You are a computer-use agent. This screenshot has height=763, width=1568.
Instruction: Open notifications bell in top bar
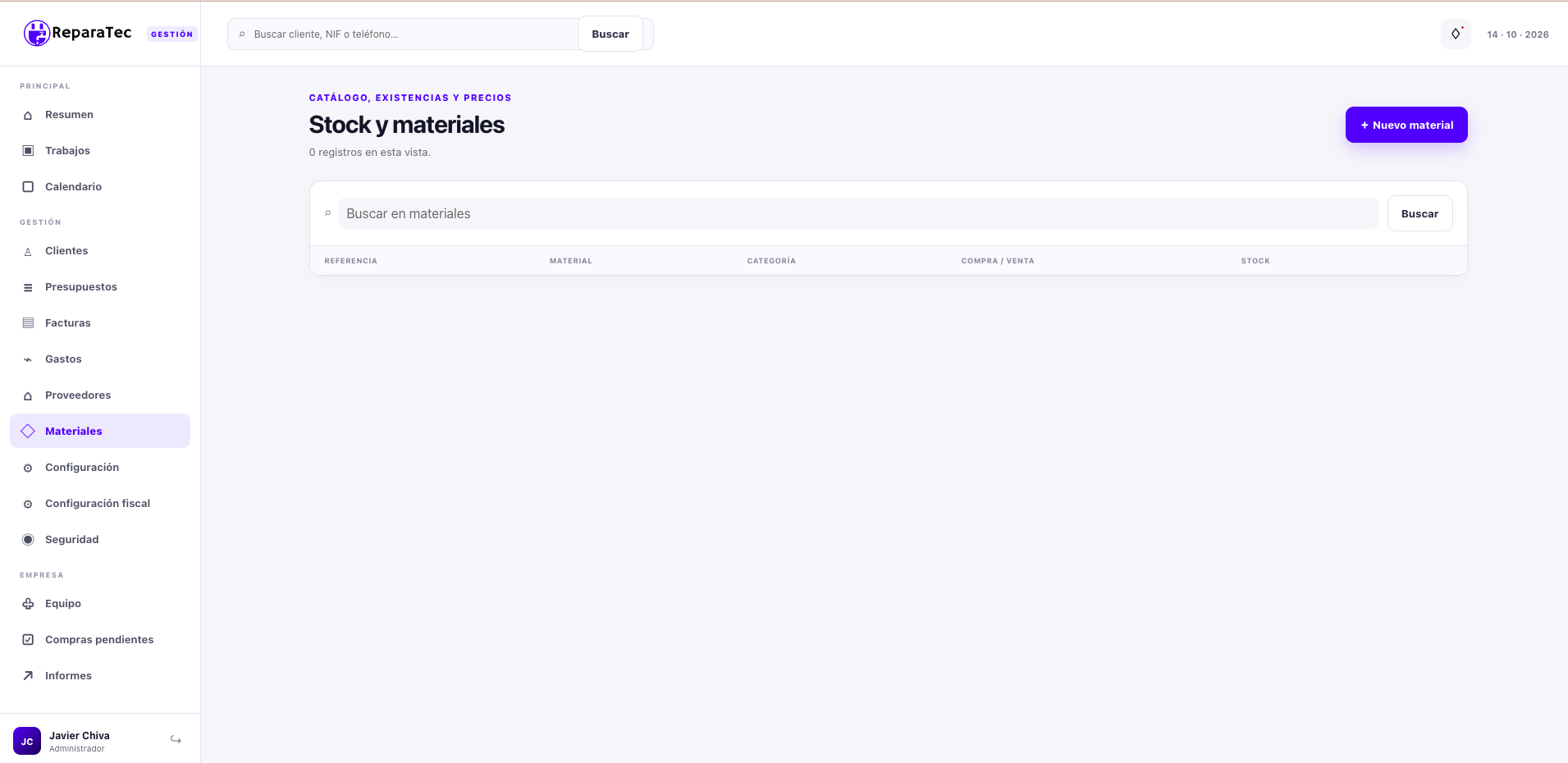point(1456,34)
